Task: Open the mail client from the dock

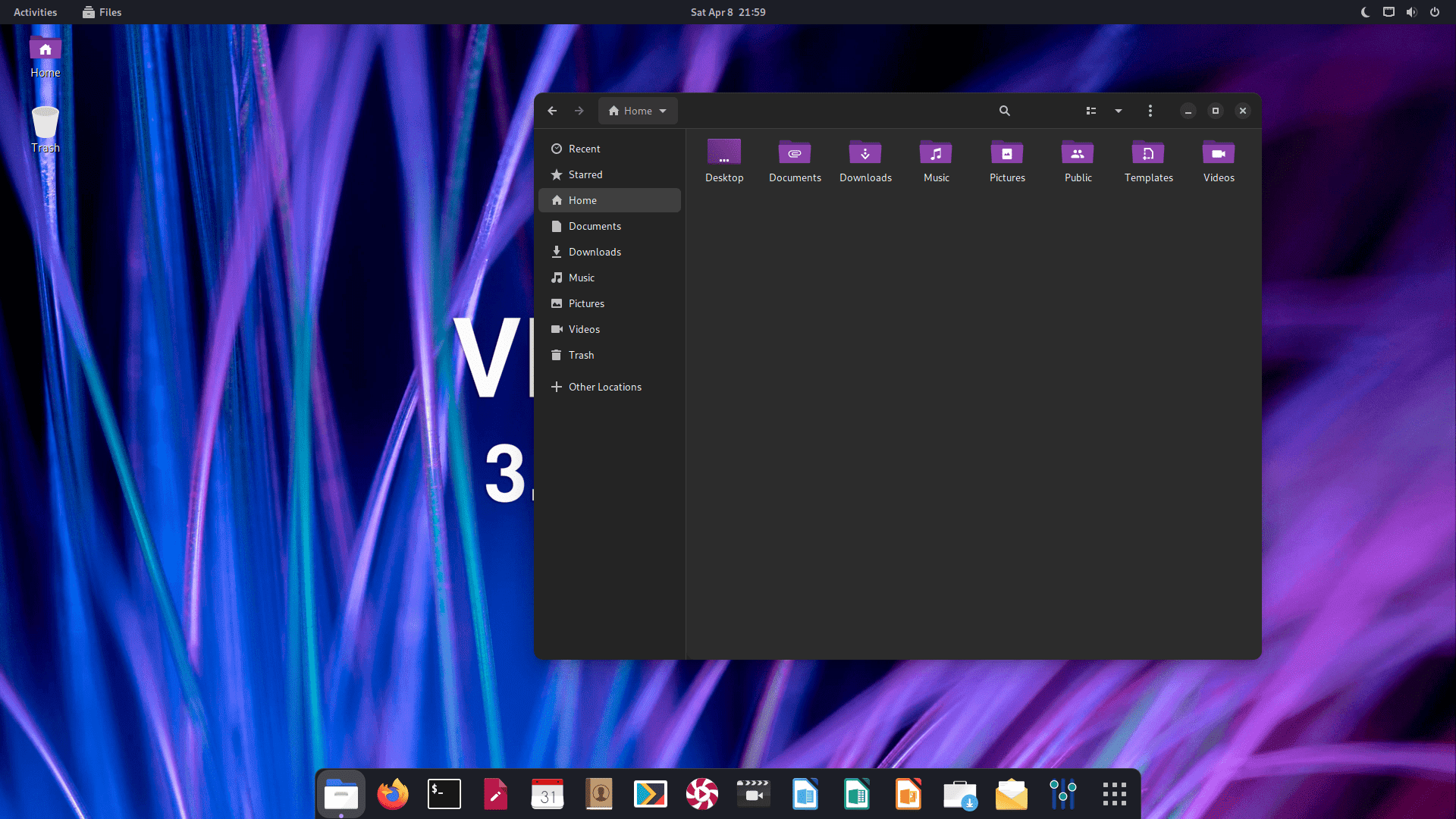Action: (x=1012, y=794)
